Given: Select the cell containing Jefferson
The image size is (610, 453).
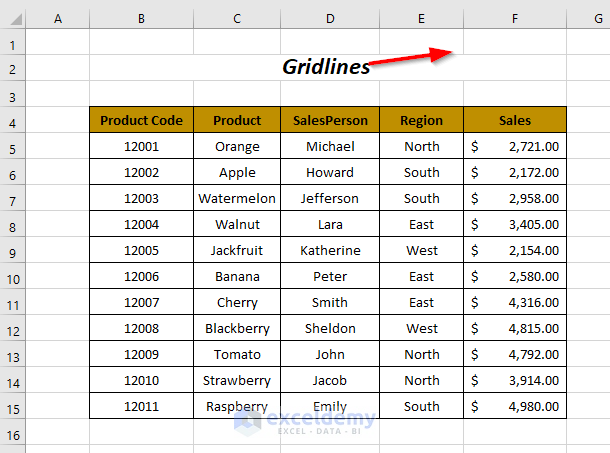Looking at the screenshot, I should 330,198.
